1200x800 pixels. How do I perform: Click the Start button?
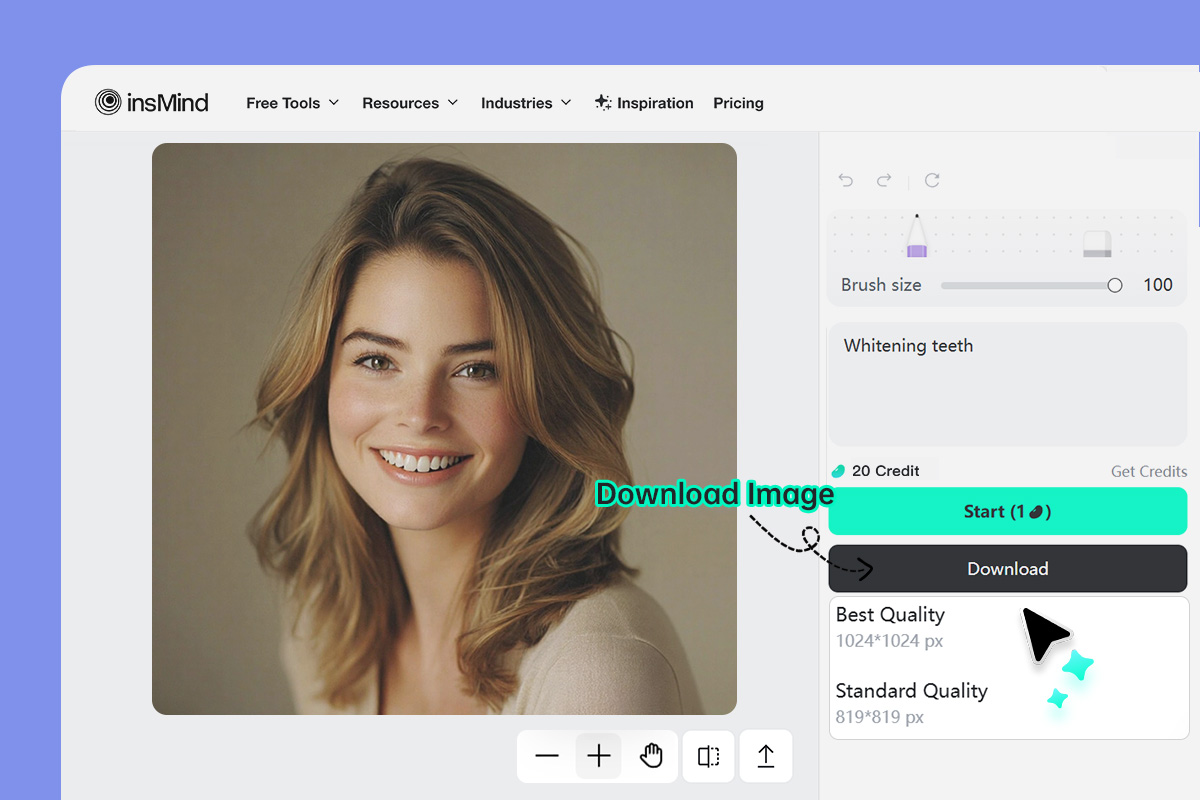point(1008,511)
